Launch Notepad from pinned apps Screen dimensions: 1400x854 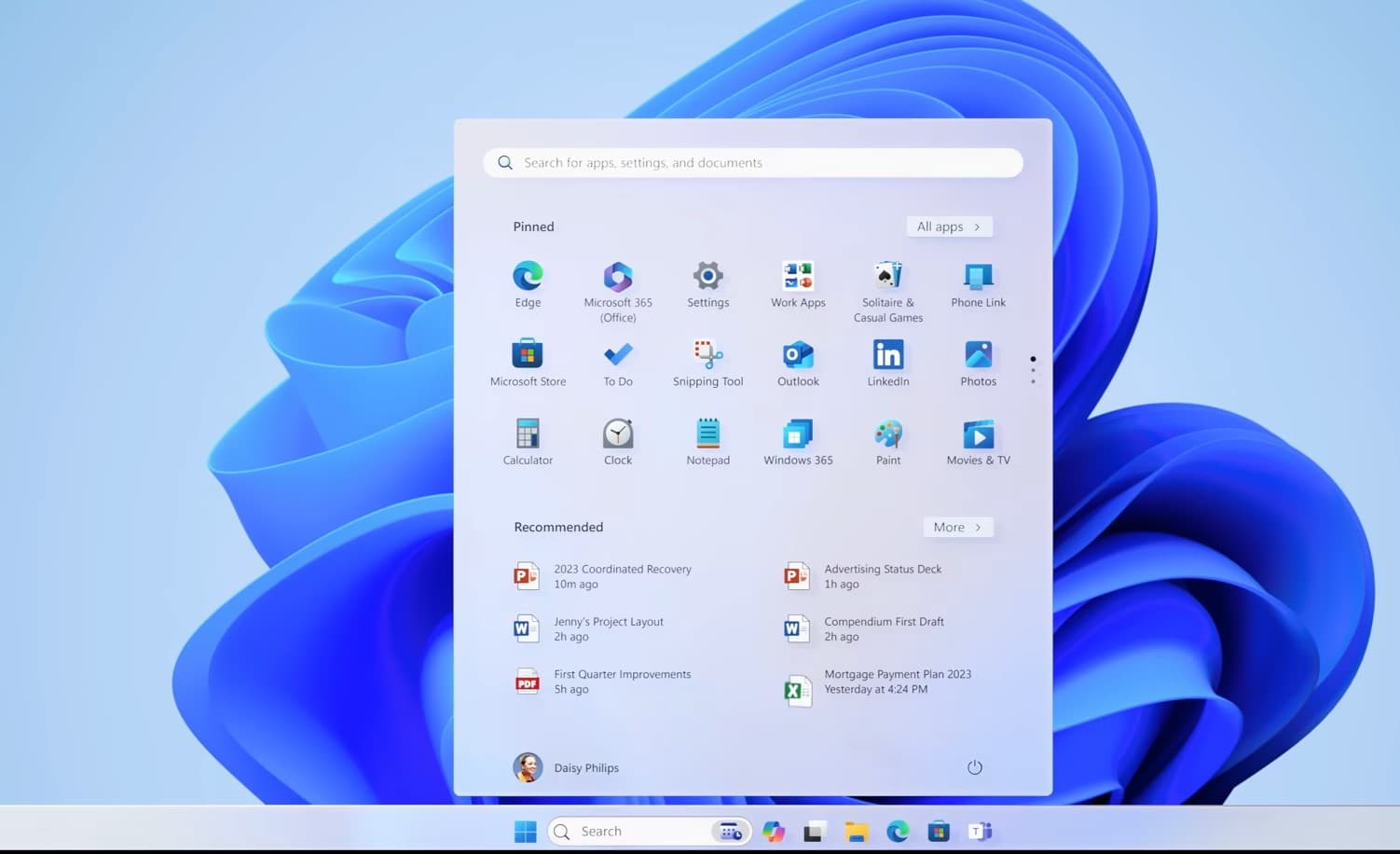coord(708,442)
